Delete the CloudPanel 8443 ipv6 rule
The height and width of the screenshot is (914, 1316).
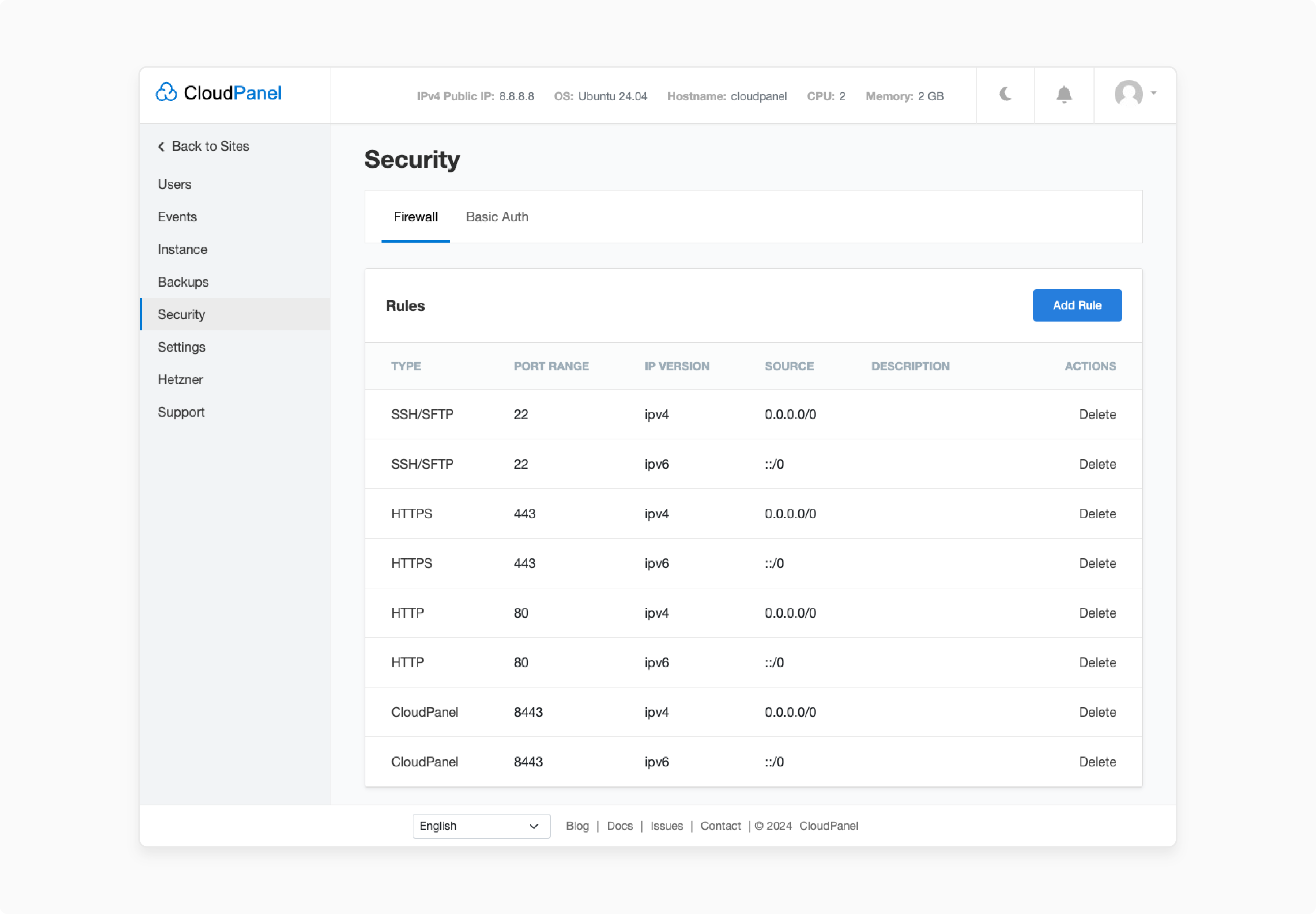click(1097, 762)
